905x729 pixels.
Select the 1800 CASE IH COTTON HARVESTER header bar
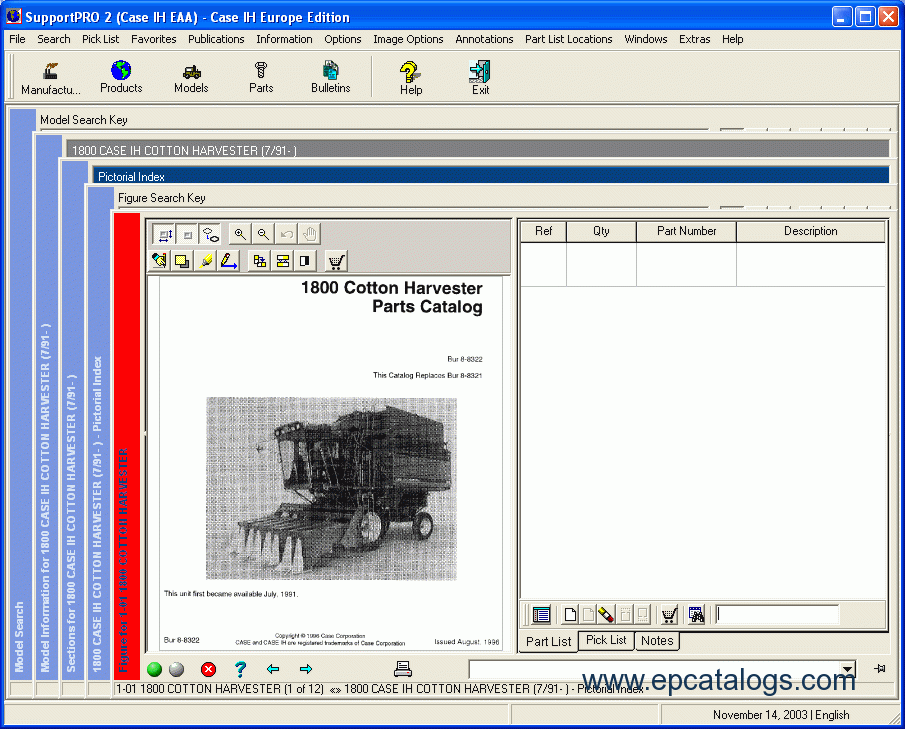[477, 150]
